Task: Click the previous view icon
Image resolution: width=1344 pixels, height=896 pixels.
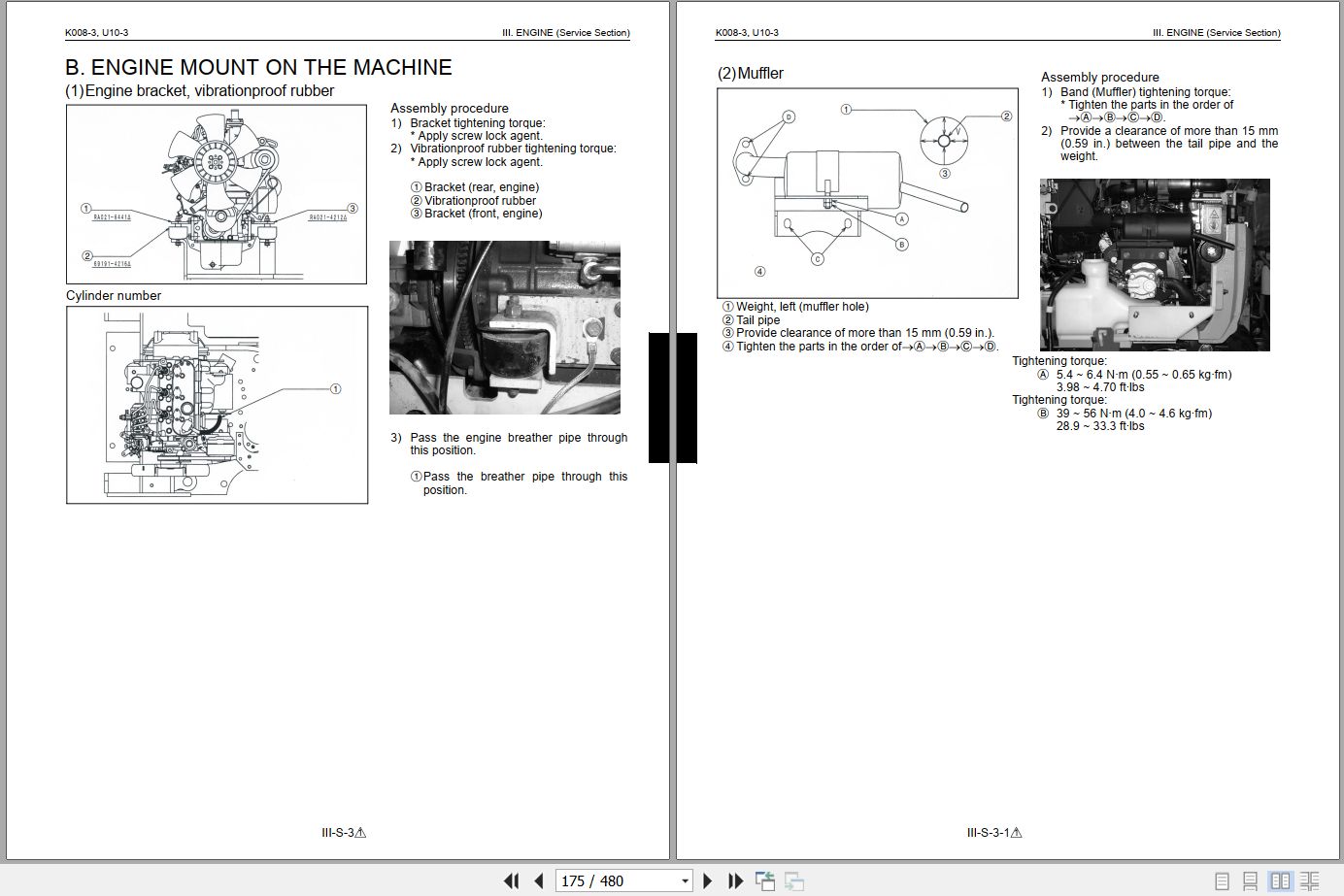Action: click(x=765, y=880)
